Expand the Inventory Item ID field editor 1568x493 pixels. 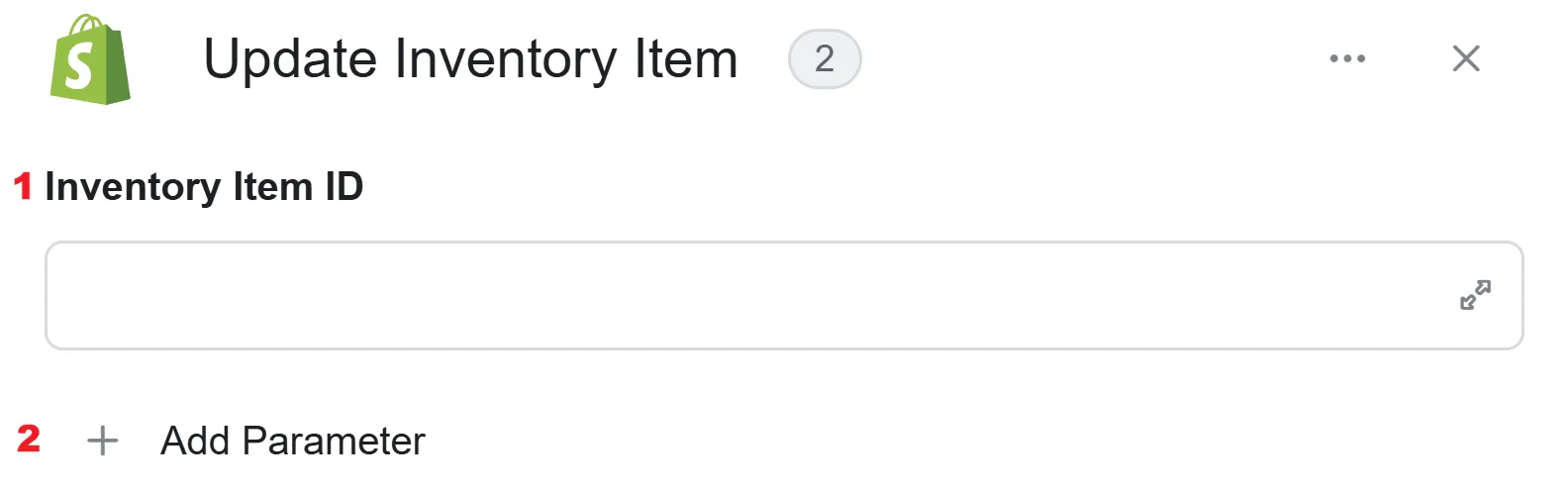pyautogui.click(x=1475, y=295)
